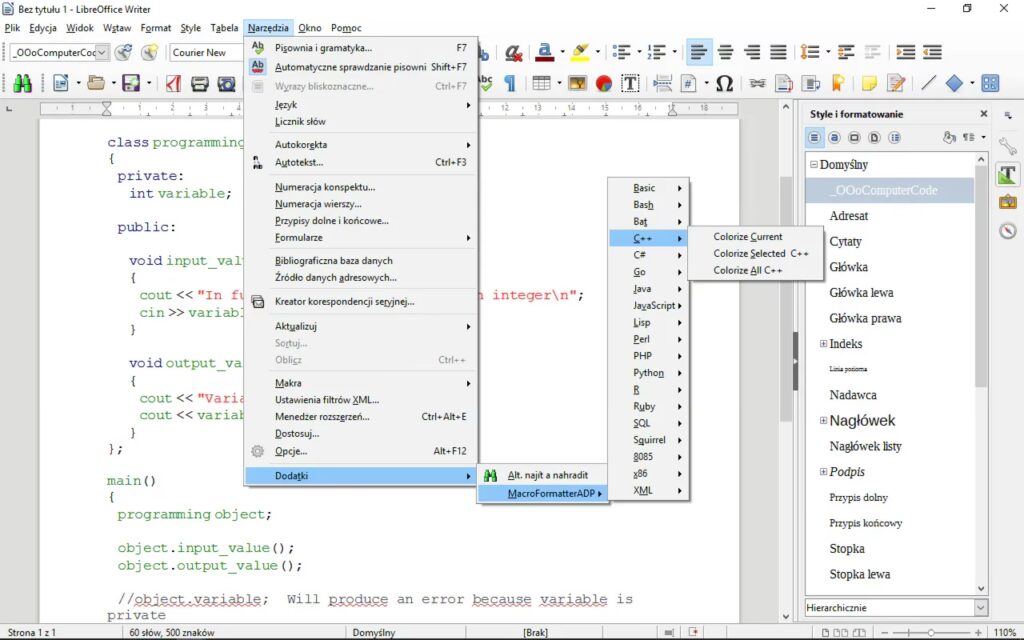Click the Export as PDF icon

click(x=174, y=84)
